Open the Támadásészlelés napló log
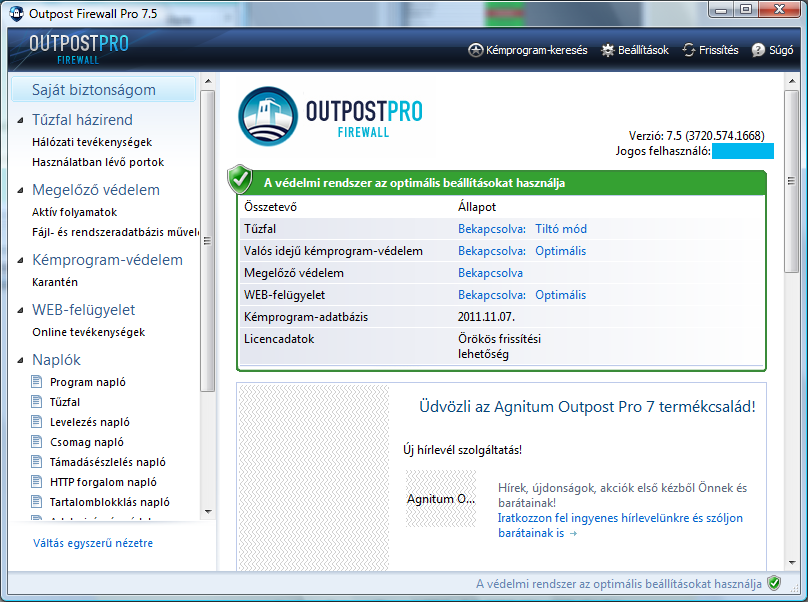The image size is (808, 602). [108, 462]
